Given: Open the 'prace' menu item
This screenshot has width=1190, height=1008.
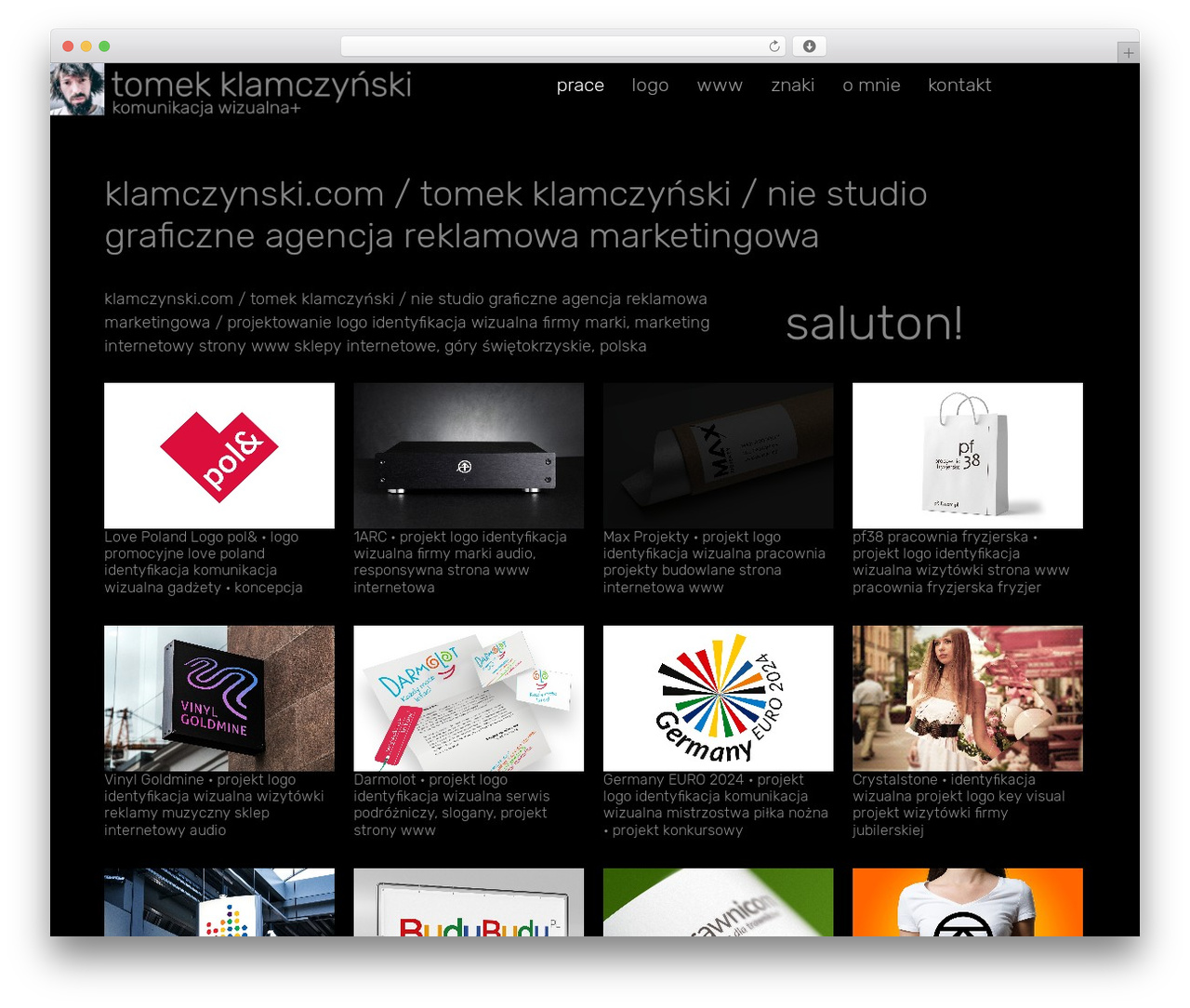Looking at the screenshot, I should pos(580,86).
